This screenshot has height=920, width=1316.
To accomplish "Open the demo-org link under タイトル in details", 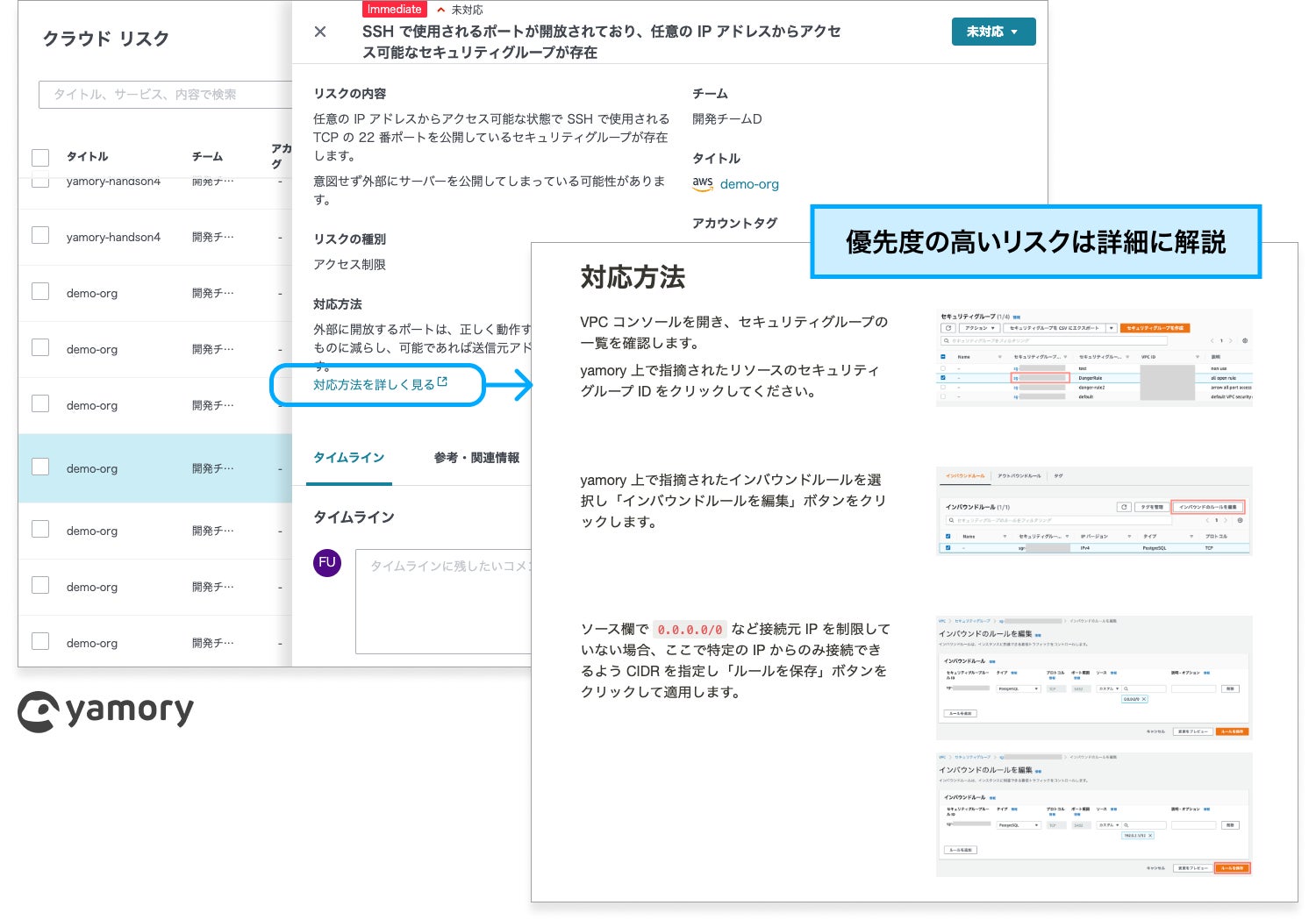I will coord(749,184).
